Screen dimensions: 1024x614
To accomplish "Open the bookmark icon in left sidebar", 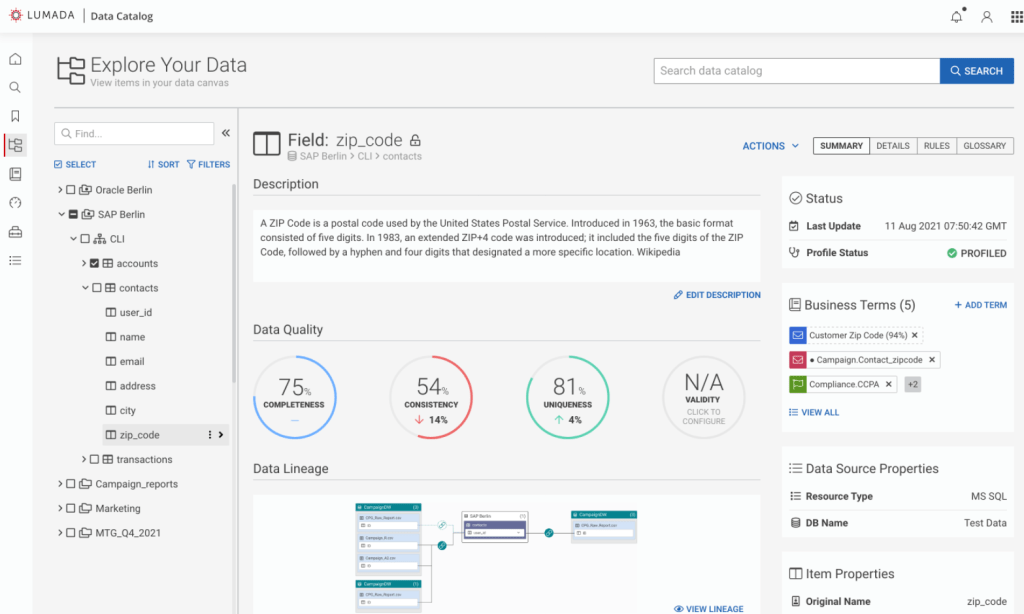I will click(15, 116).
